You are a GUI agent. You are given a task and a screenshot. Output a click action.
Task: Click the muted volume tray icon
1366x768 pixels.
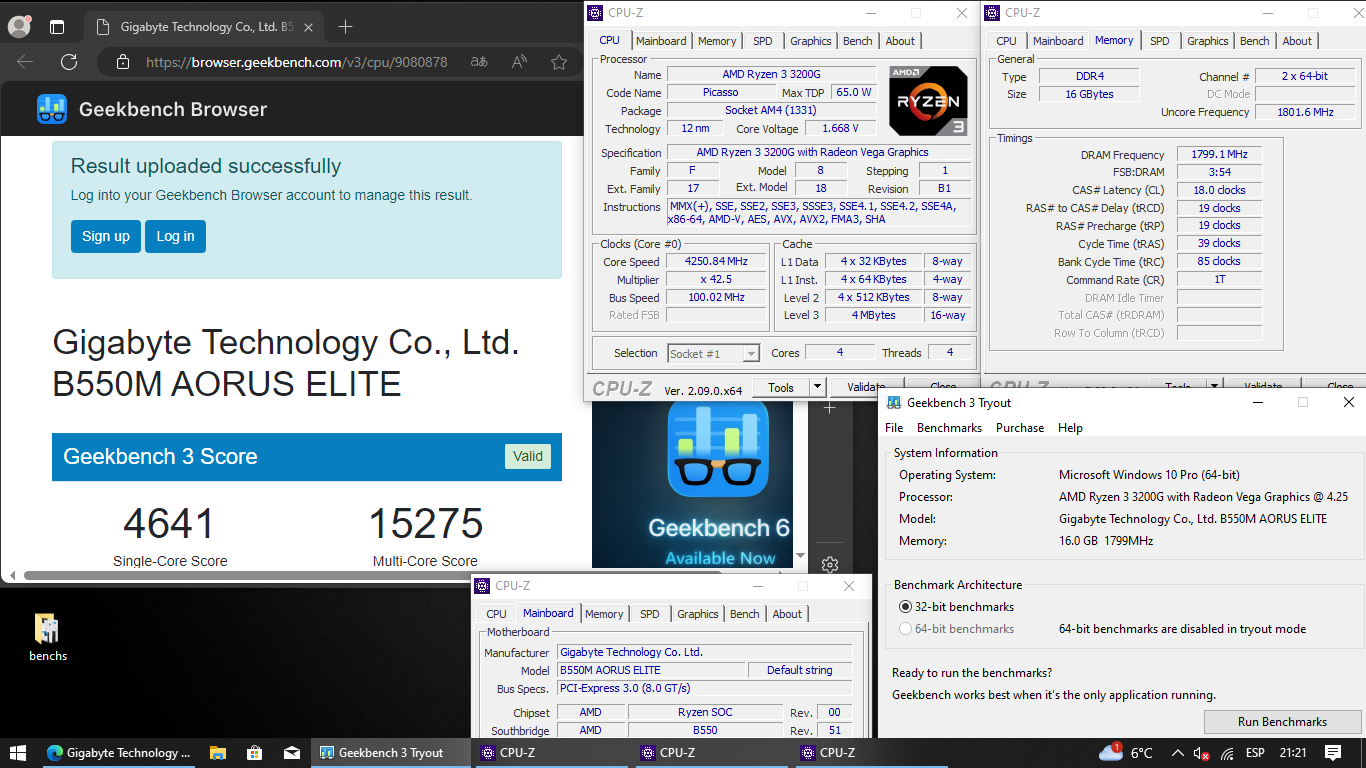pos(1202,753)
